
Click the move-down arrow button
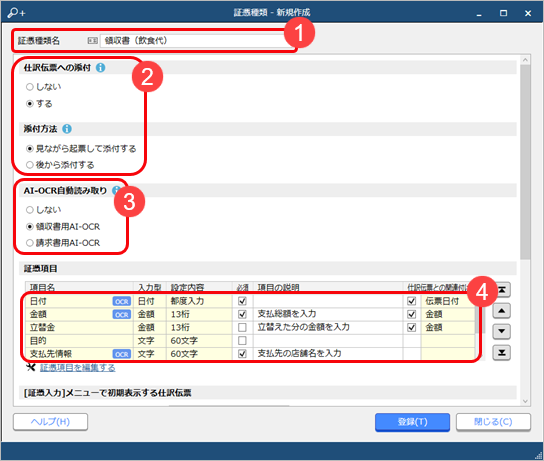[502, 332]
